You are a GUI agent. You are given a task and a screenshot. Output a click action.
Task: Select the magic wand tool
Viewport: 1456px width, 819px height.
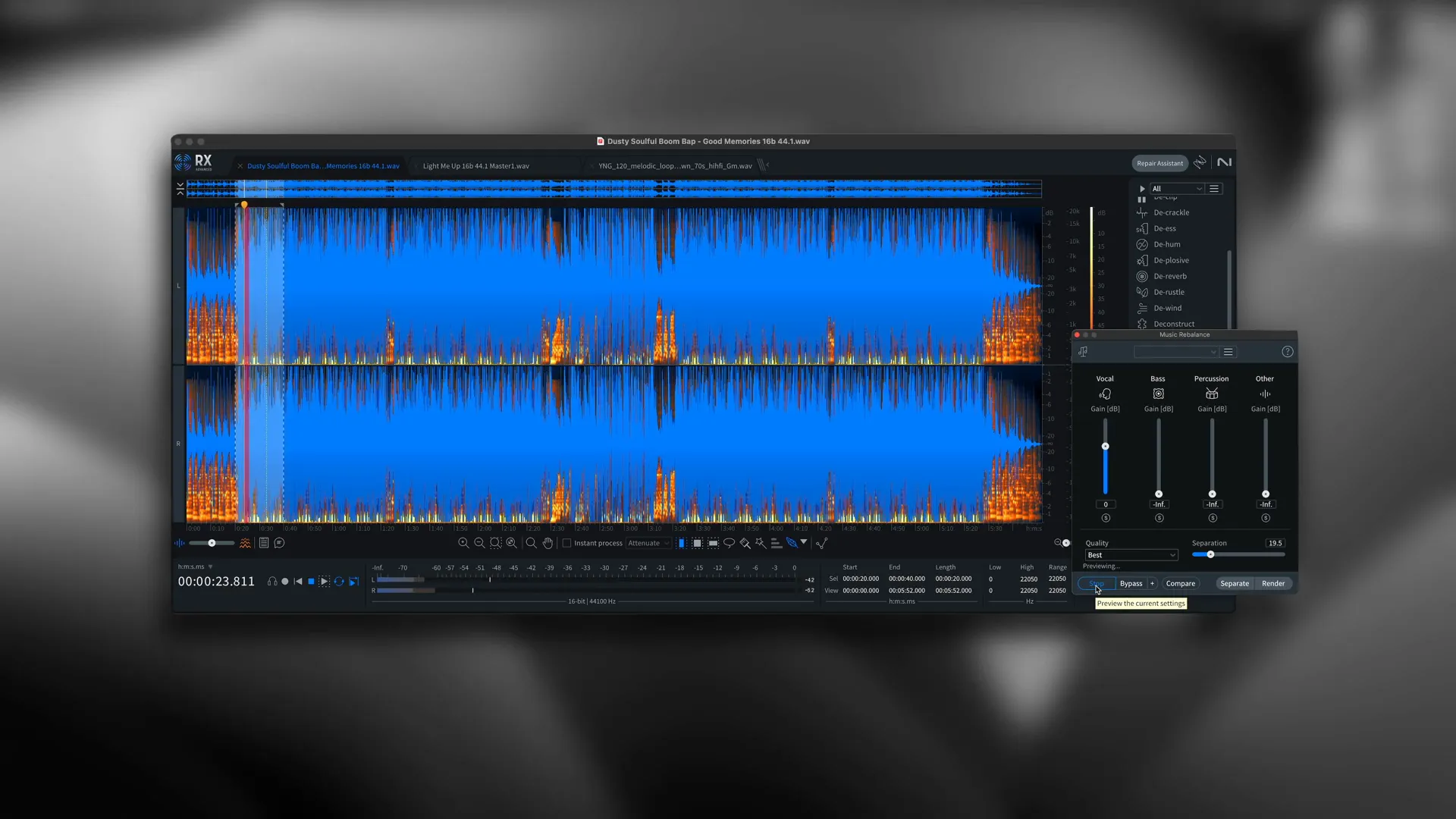point(760,543)
